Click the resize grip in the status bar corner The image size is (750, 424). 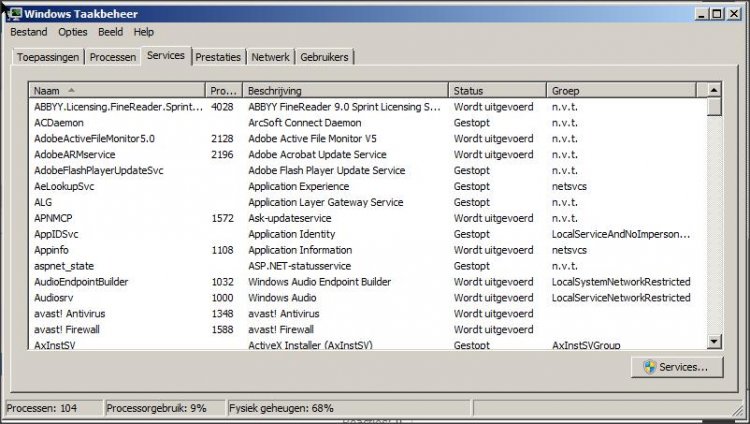point(739,409)
